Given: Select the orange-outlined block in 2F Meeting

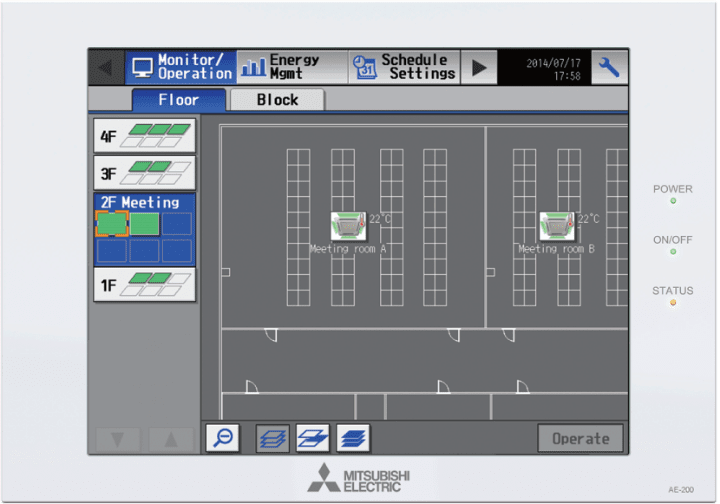Looking at the screenshot, I should point(111,223).
